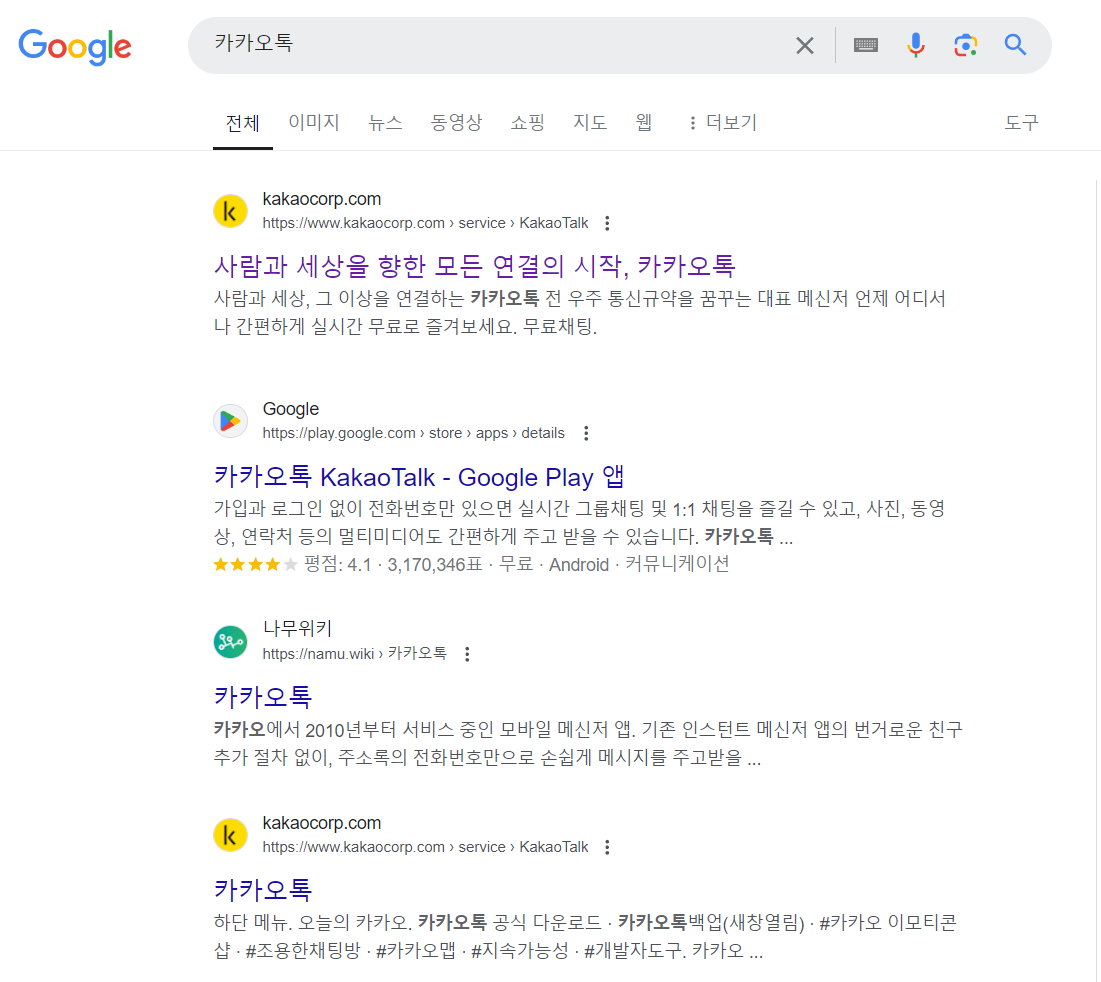Click the Google logo
The width and height of the screenshot is (1101, 982).
click(x=74, y=46)
